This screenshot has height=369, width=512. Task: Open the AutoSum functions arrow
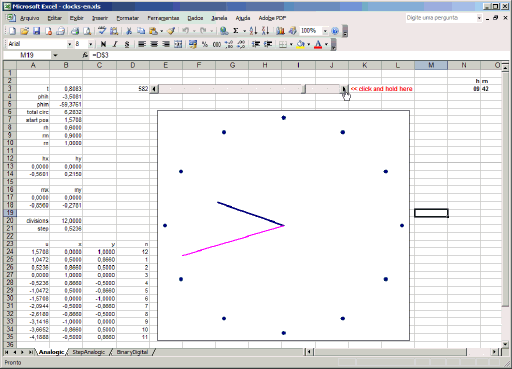[244, 31]
